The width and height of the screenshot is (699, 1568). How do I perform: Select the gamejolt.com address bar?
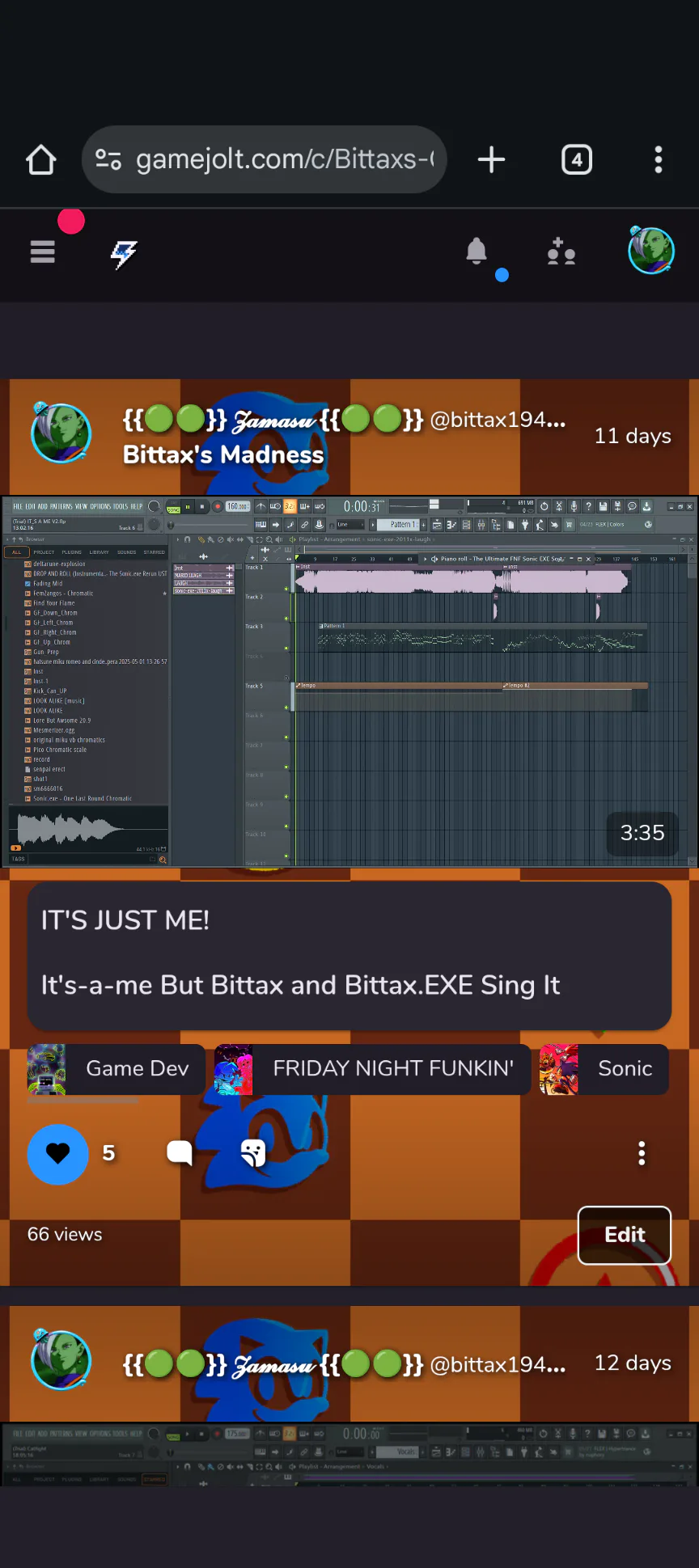coord(264,159)
